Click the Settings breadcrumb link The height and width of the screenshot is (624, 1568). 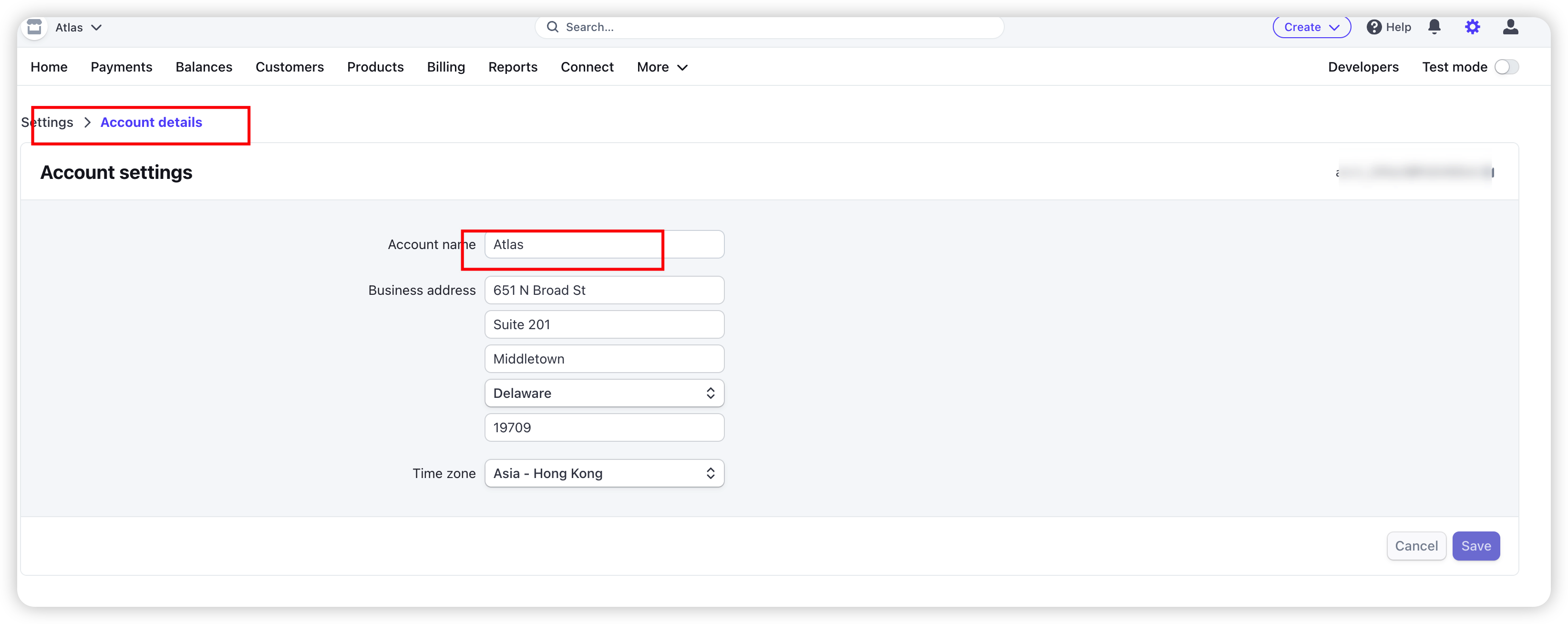(48, 122)
